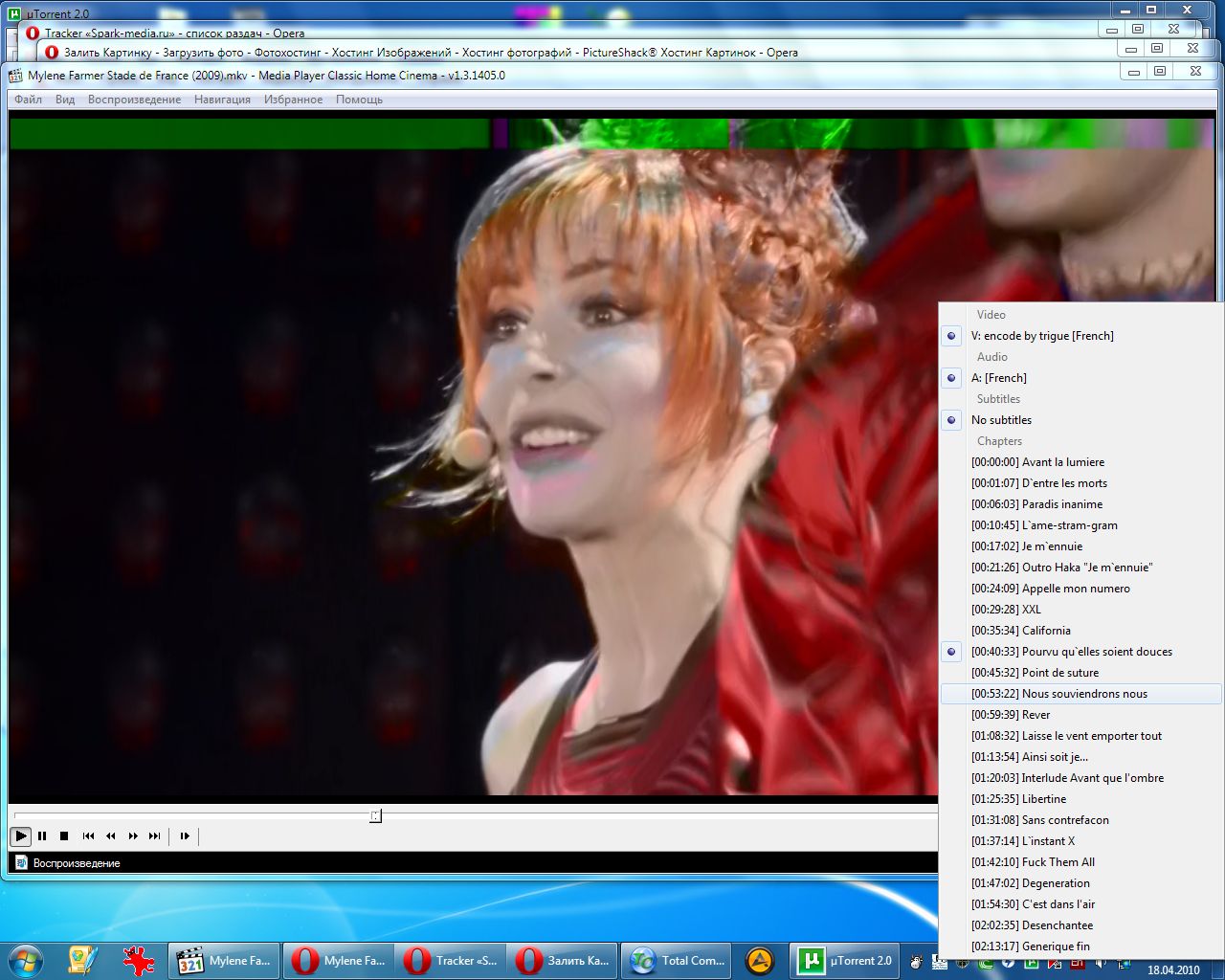Pause the video playback
The width and height of the screenshot is (1225, 980).
pyautogui.click(x=42, y=835)
